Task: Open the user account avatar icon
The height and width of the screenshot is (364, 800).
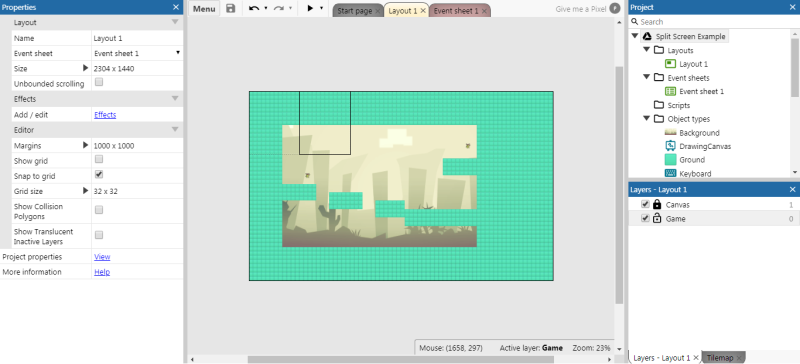Action: coord(615,9)
